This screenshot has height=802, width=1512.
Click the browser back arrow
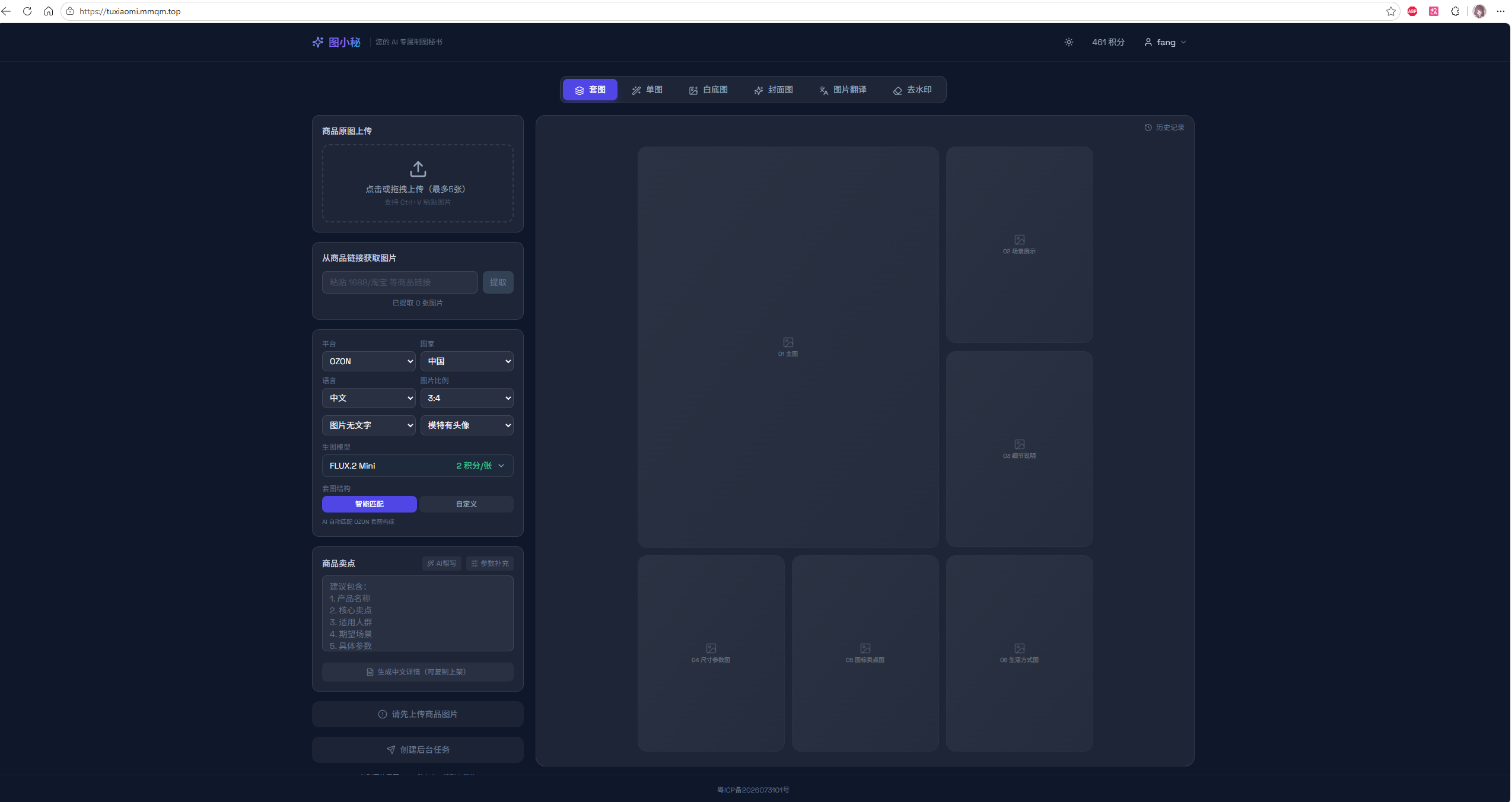(x=7, y=11)
